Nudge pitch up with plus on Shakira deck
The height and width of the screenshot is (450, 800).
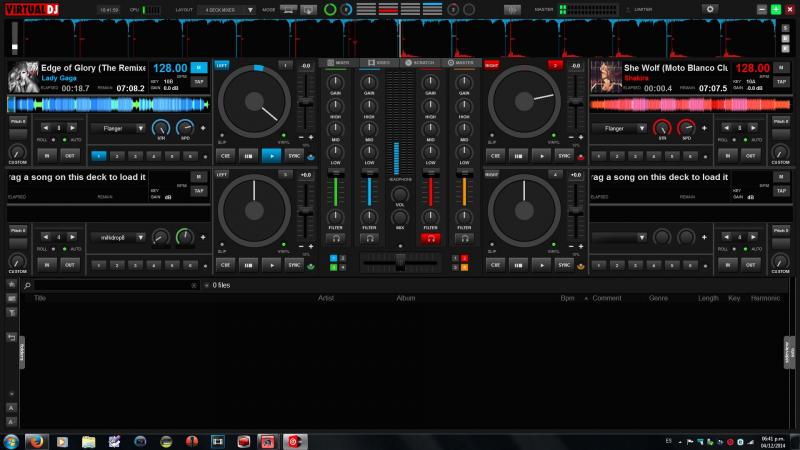581,137
